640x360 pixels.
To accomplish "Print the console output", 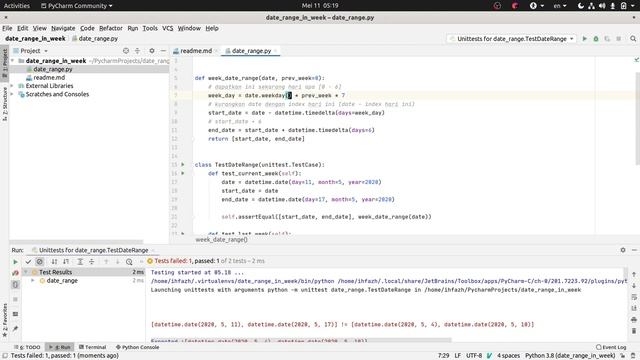I will tap(634, 320).
